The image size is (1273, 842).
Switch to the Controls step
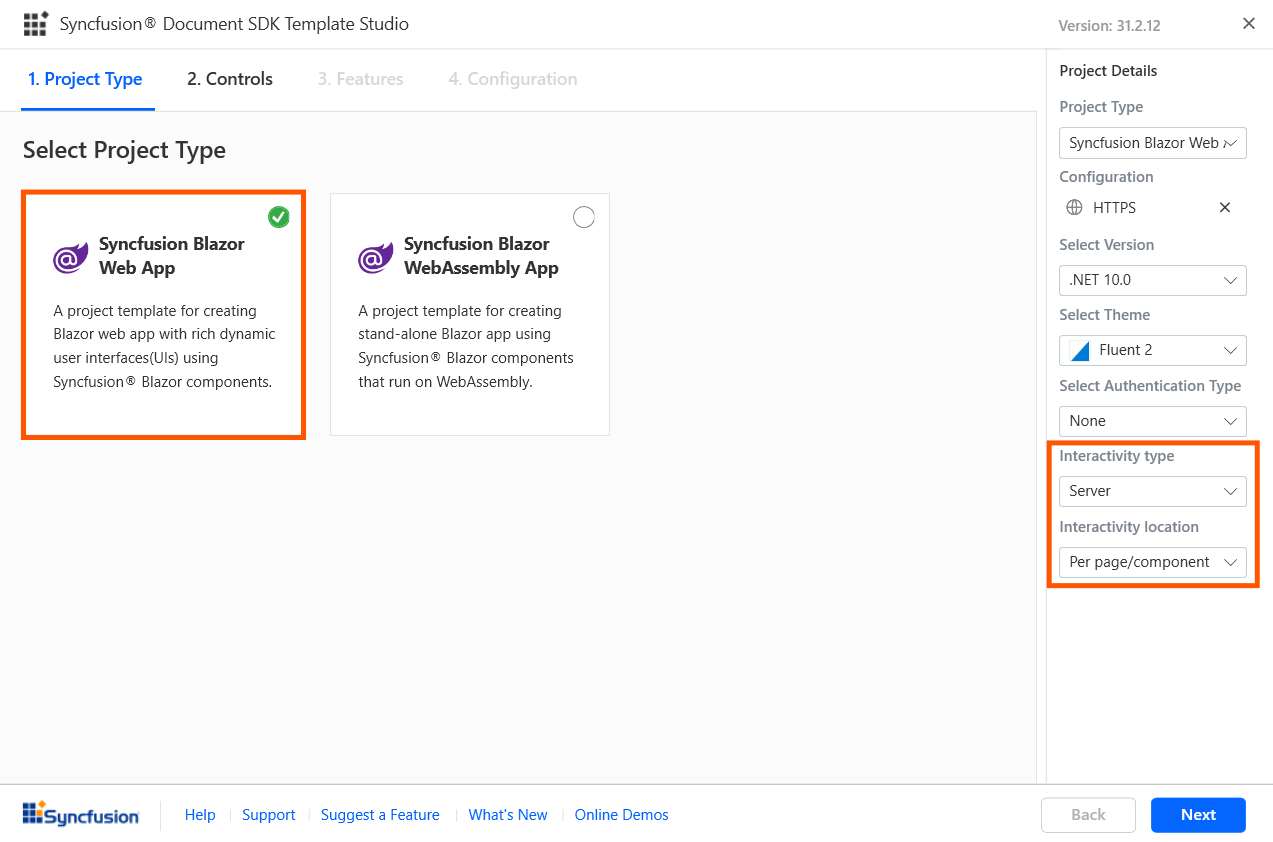point(229,78)
